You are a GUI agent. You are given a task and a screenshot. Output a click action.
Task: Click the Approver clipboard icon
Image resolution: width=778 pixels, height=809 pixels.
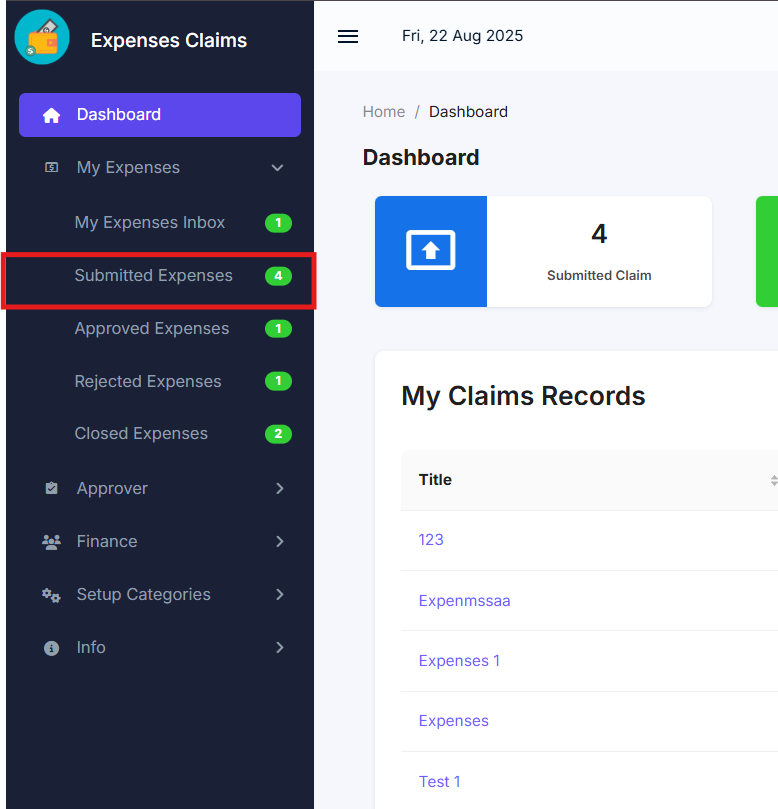pos(52,488)
